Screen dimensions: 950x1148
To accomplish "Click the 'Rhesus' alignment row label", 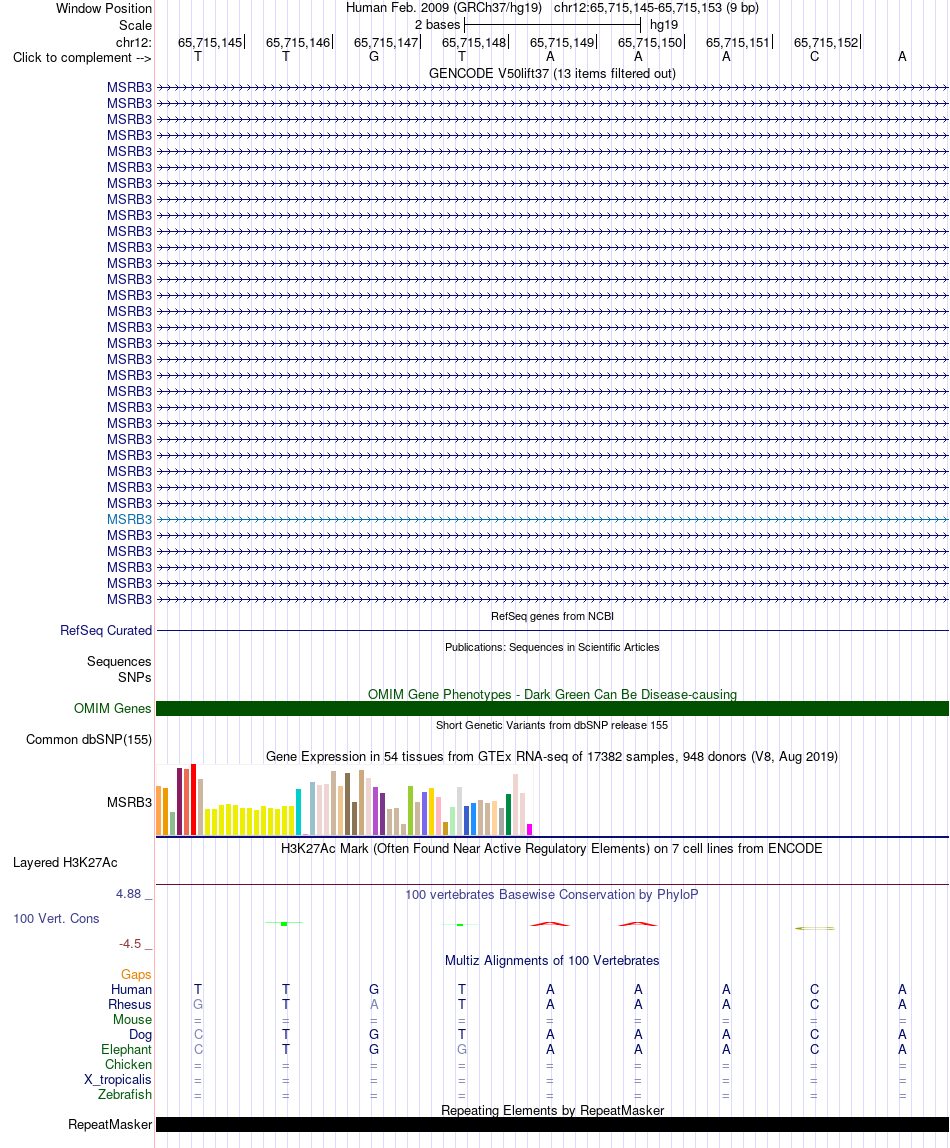I will tap(130, 1004).
